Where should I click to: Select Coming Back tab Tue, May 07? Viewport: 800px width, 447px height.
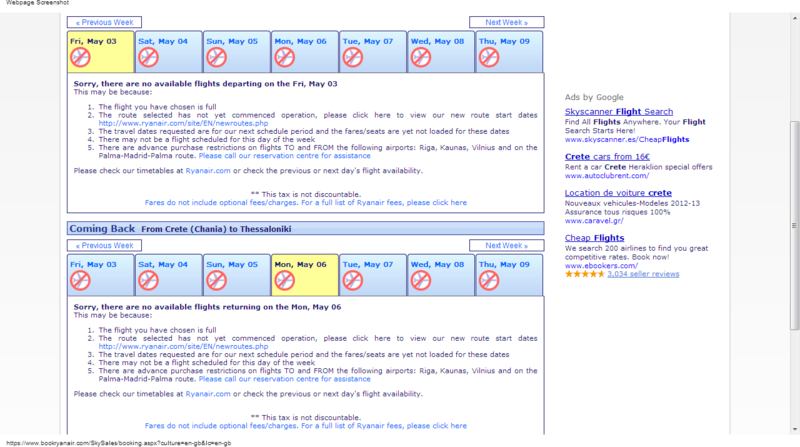tap(373, 275)
